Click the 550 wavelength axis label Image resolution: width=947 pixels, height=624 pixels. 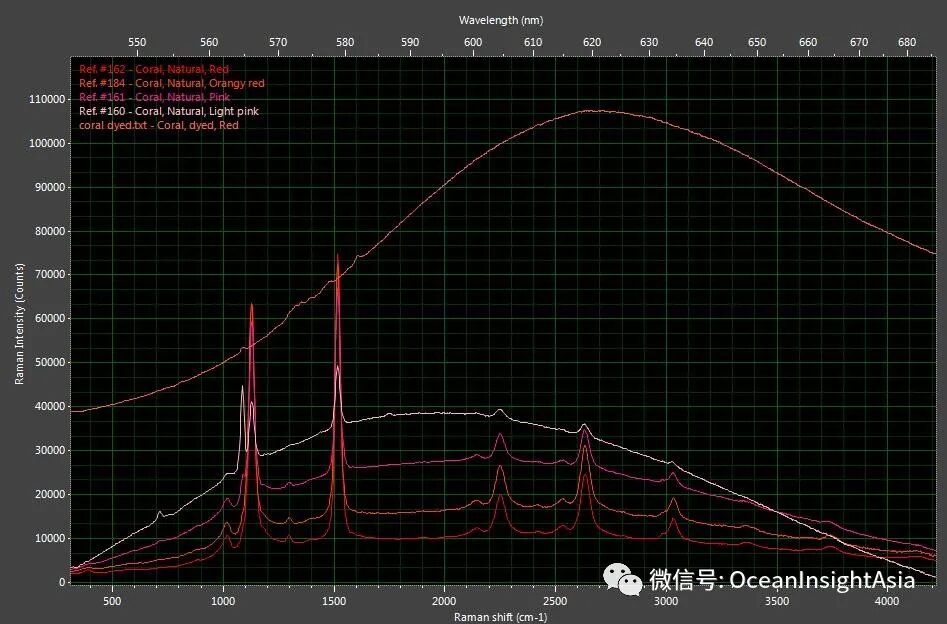click(137, 42)
